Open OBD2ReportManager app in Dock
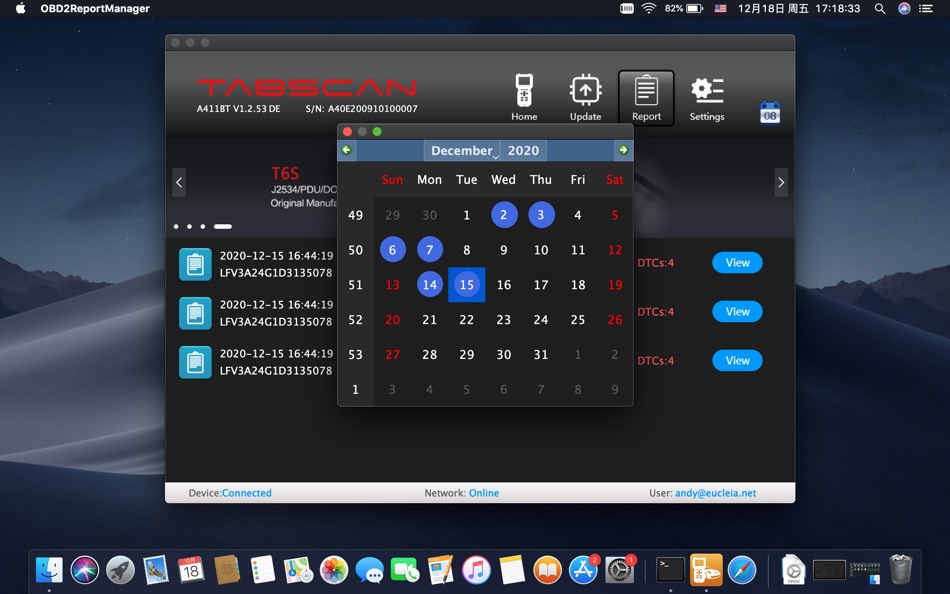Viewport: 950px width, 594px height. point(706,570)
